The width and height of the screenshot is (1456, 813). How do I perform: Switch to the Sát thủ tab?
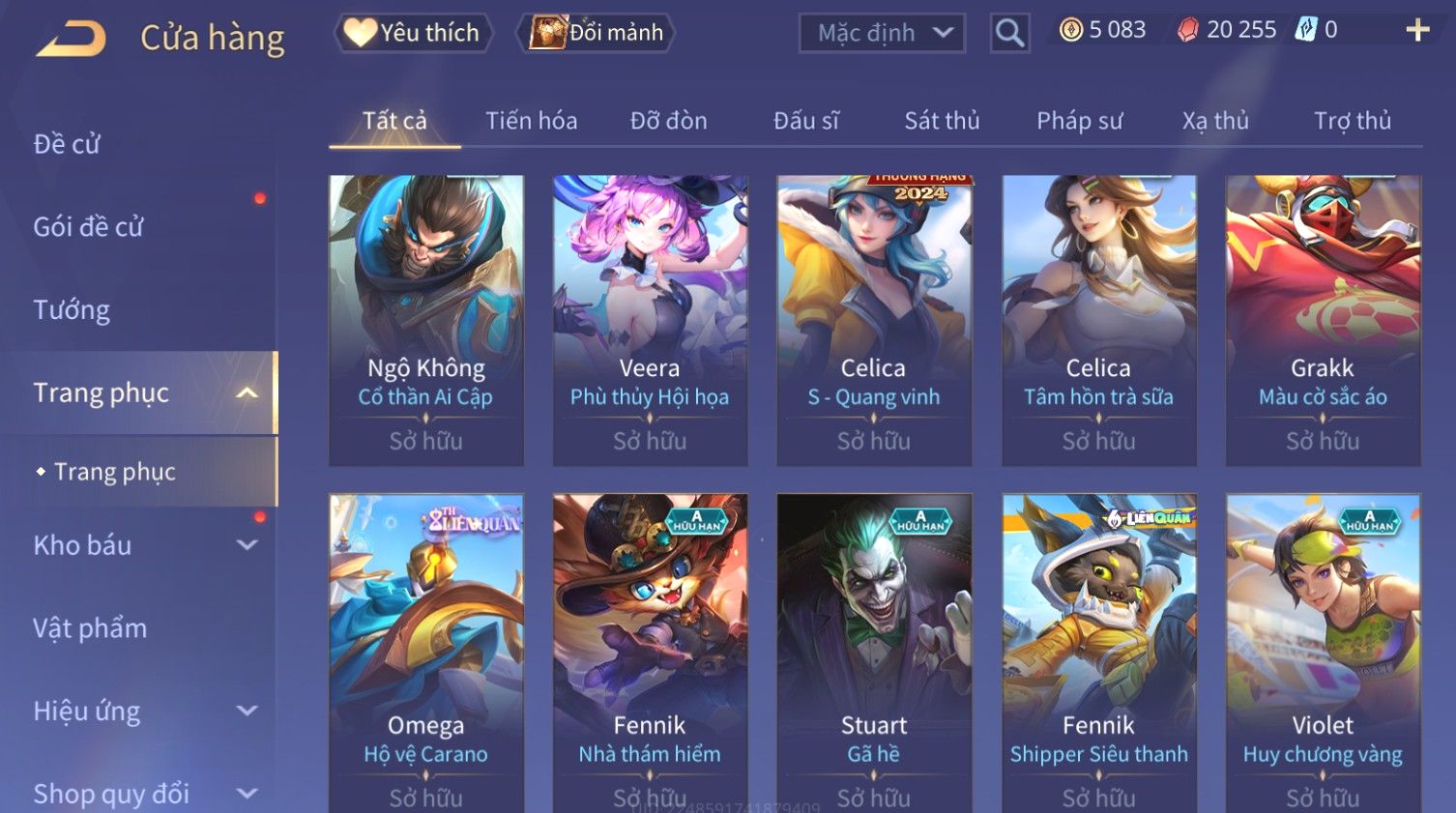(942, 121)
